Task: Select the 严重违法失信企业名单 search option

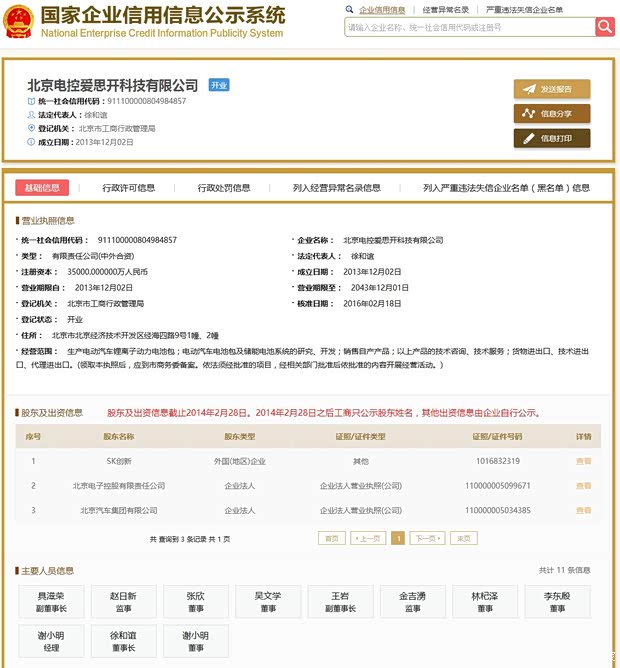Action: click(524, 9)
